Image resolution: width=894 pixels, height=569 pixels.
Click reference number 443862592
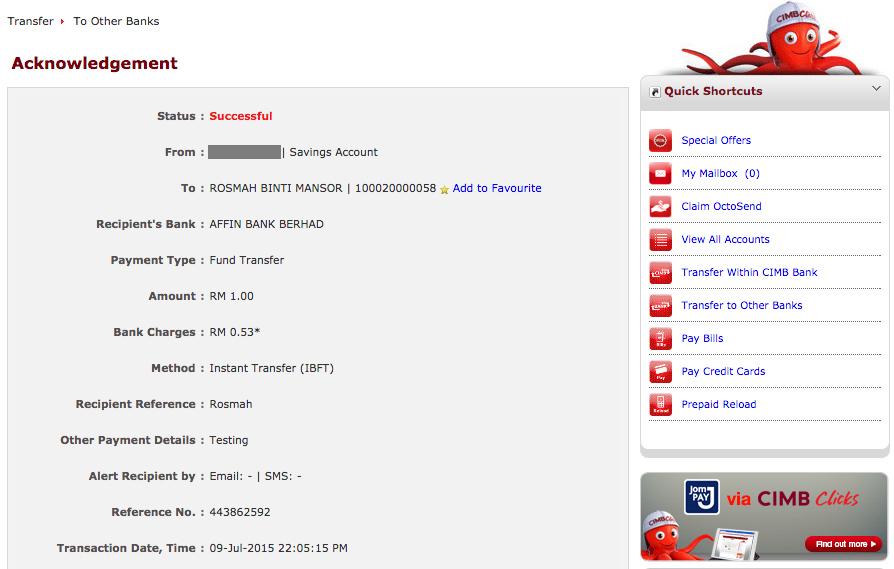240,512
